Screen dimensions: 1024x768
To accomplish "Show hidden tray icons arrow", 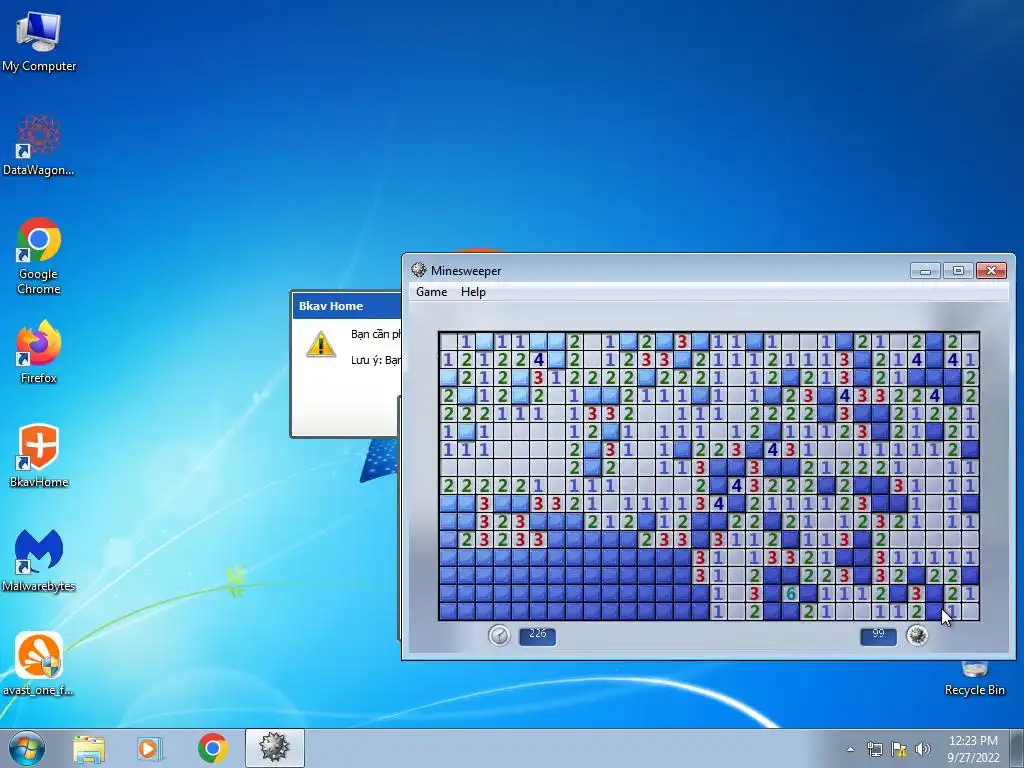I will coord(850,749).
